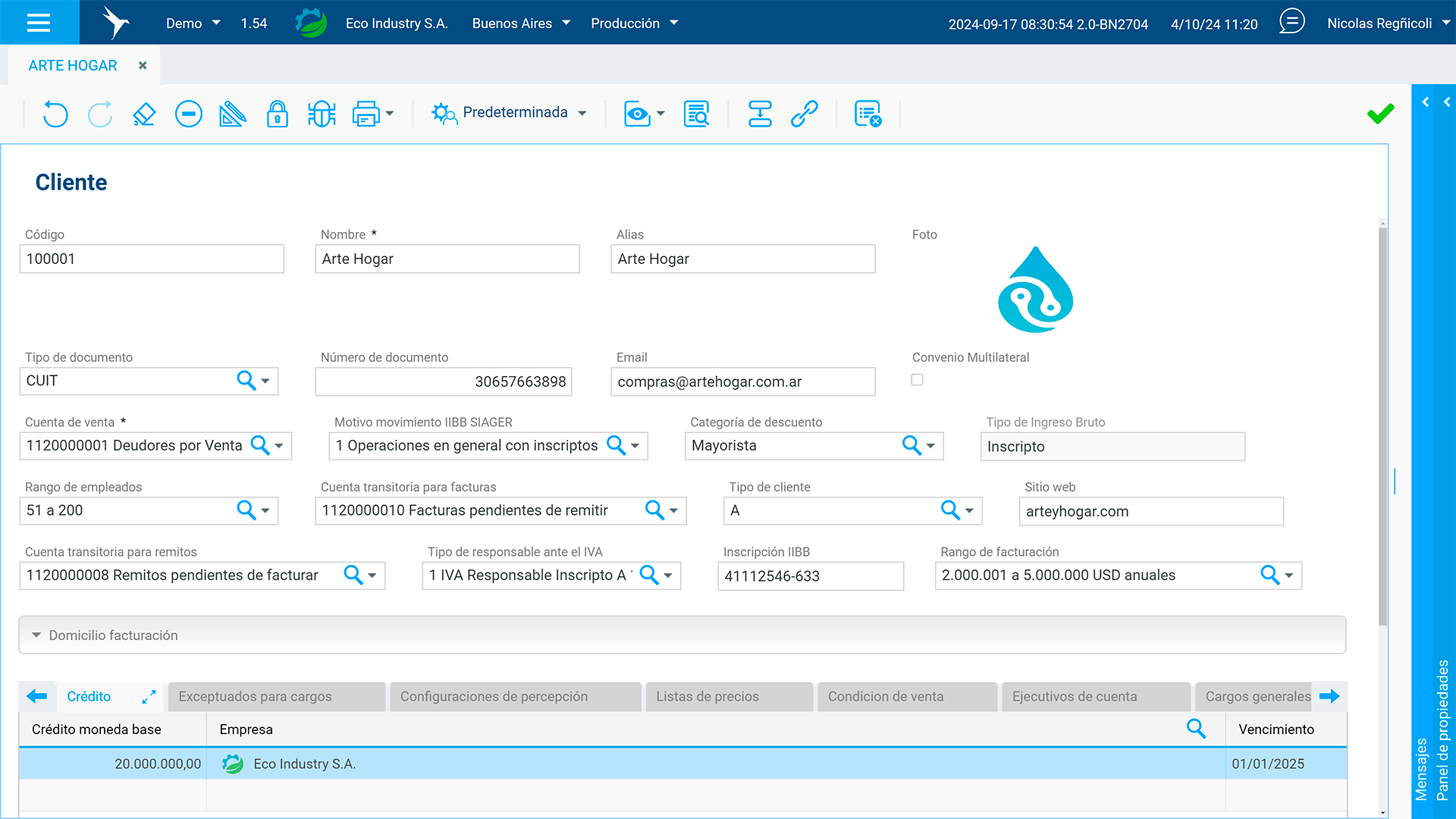
Task: Click the Empresa column search icon
Action: [1196, 729]
